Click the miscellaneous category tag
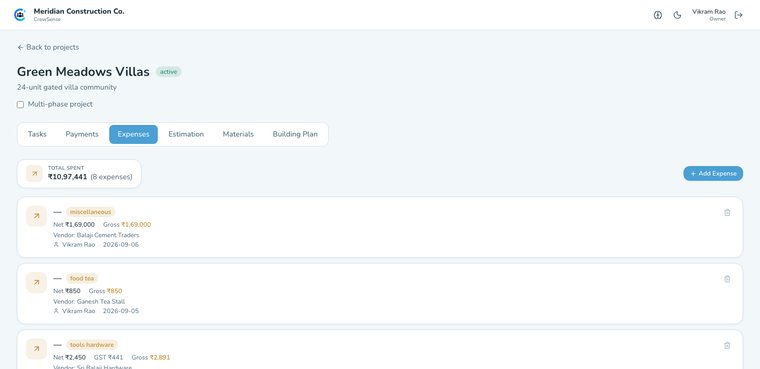 (x=91, y=212)
